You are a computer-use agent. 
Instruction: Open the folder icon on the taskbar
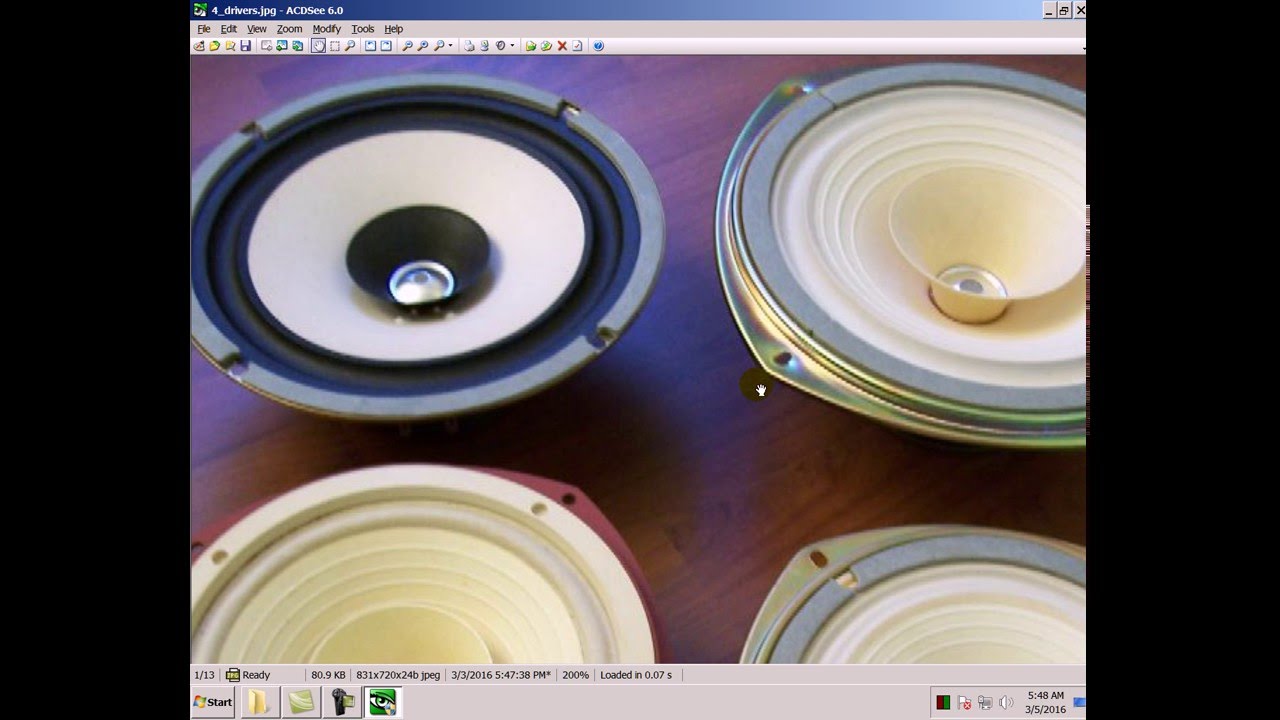coord(259,702)
